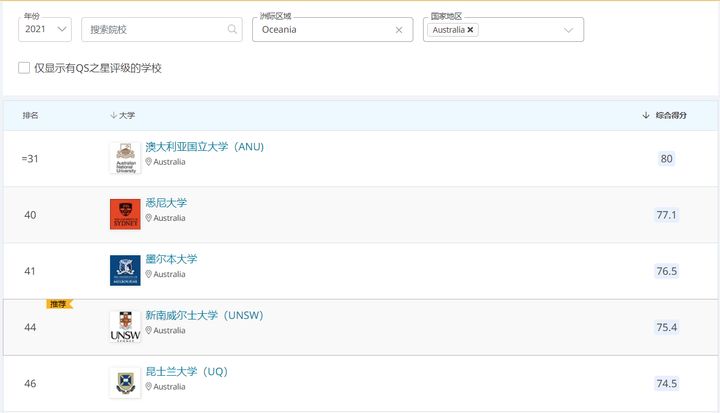Click location pin icon in Melbourne row
Image resolution: width=720 pixels, height=413 pixels.
point(148,274)
